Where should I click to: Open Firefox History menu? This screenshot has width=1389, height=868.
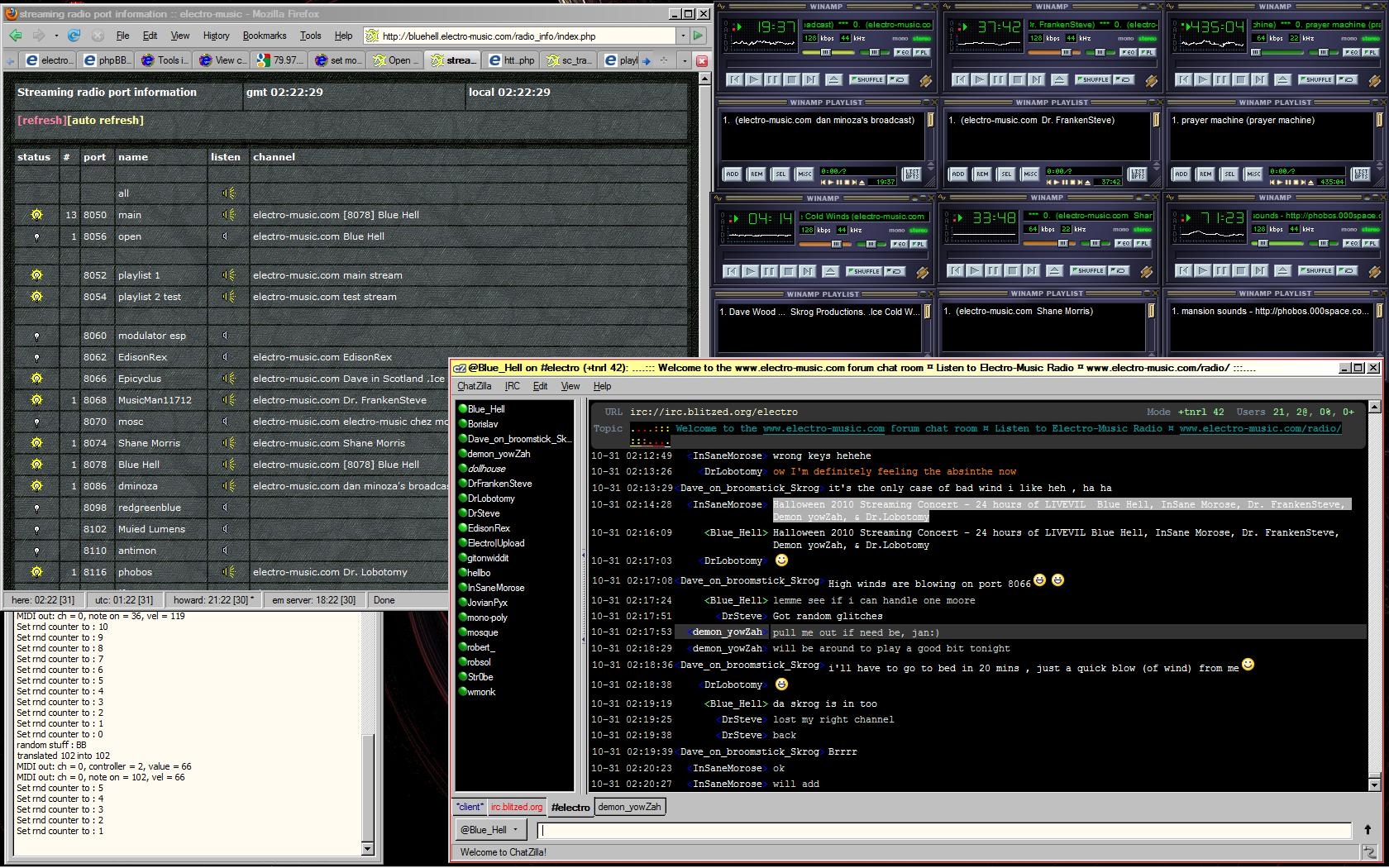click(x=216, y=36)
